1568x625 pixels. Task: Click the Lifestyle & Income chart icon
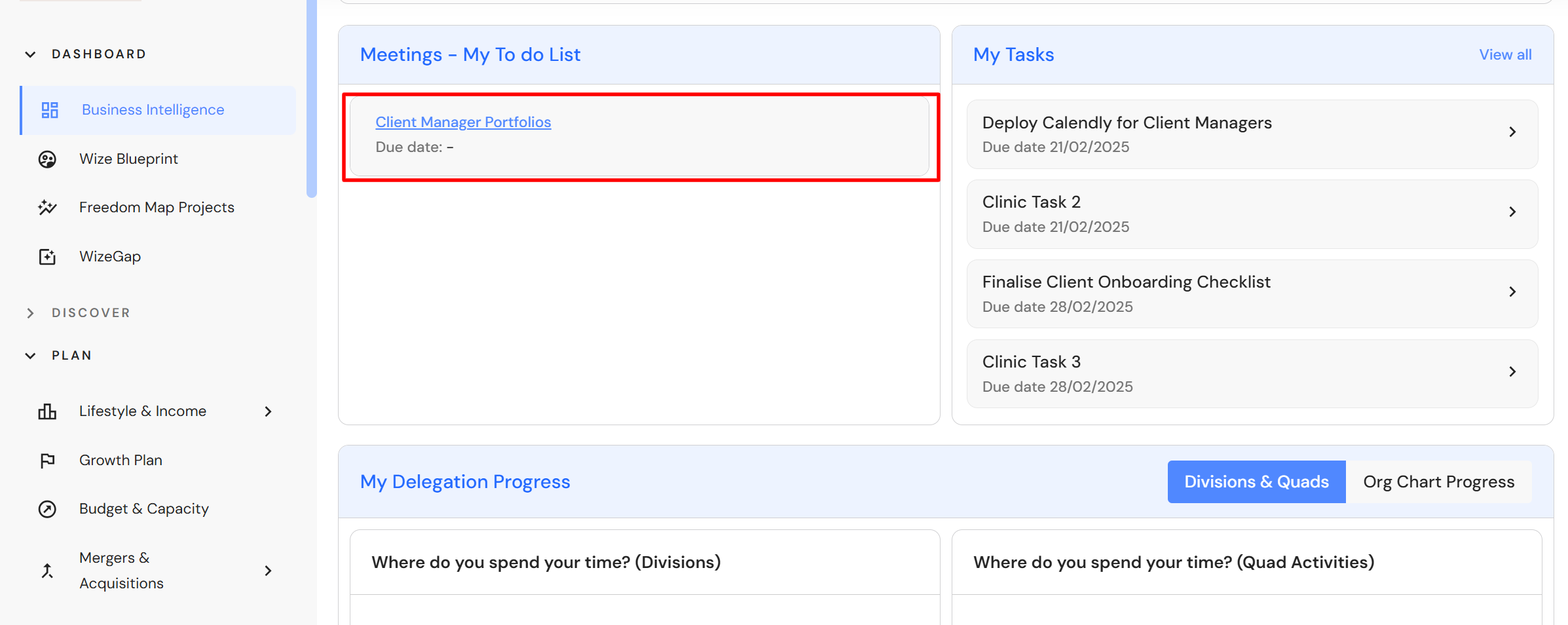(47, 411)
